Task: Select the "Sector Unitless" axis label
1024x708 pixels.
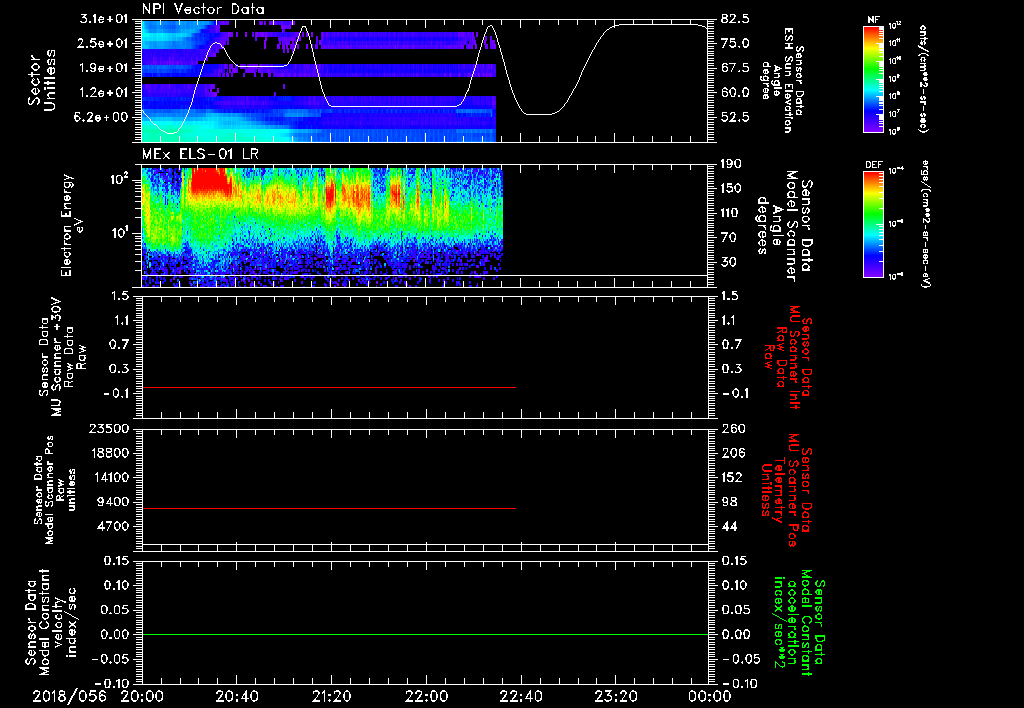Action: (x=41, y=80)
